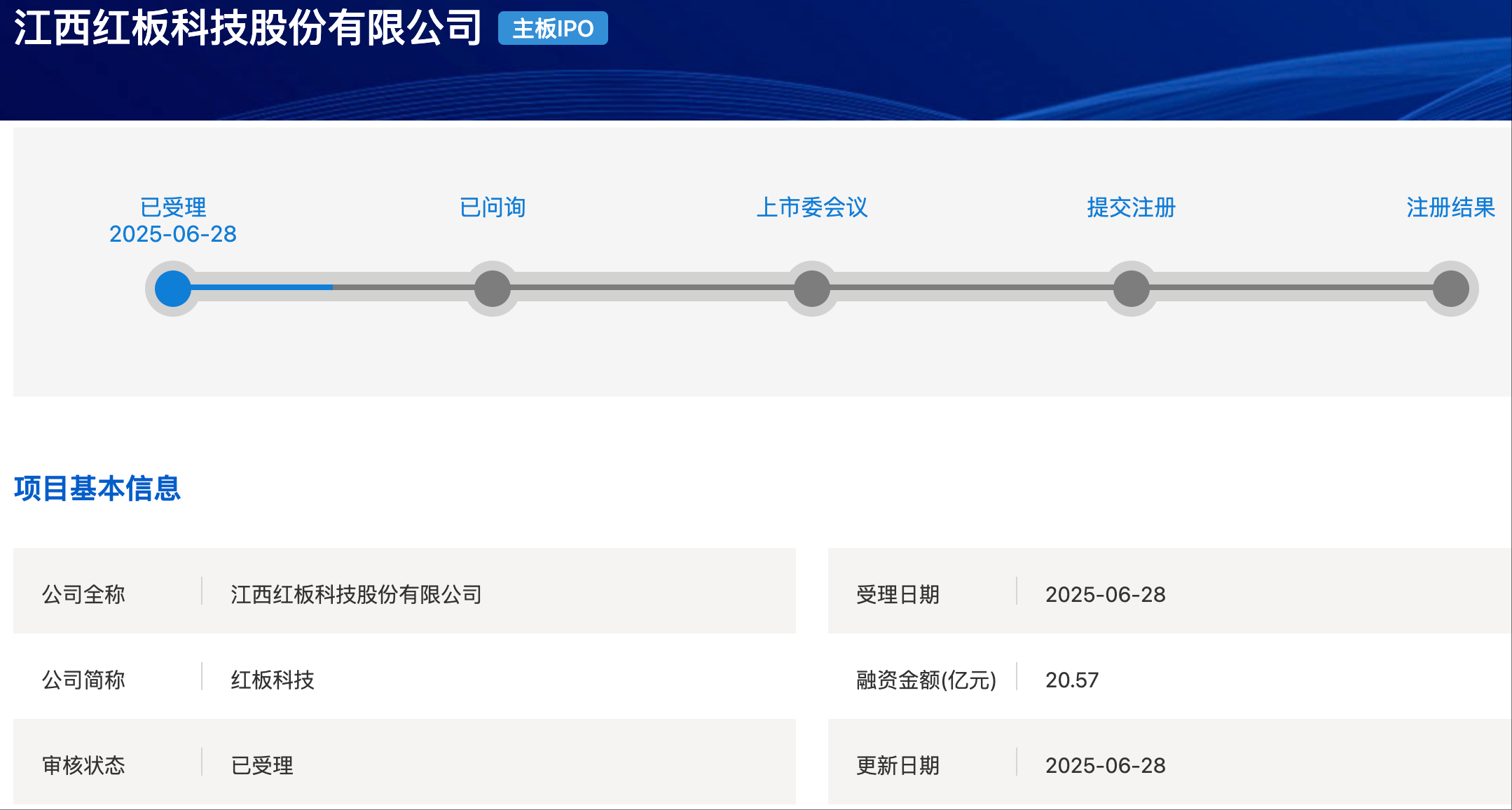Click the 公司全称 value text
1512x810 pixels.
coord(356,594)
